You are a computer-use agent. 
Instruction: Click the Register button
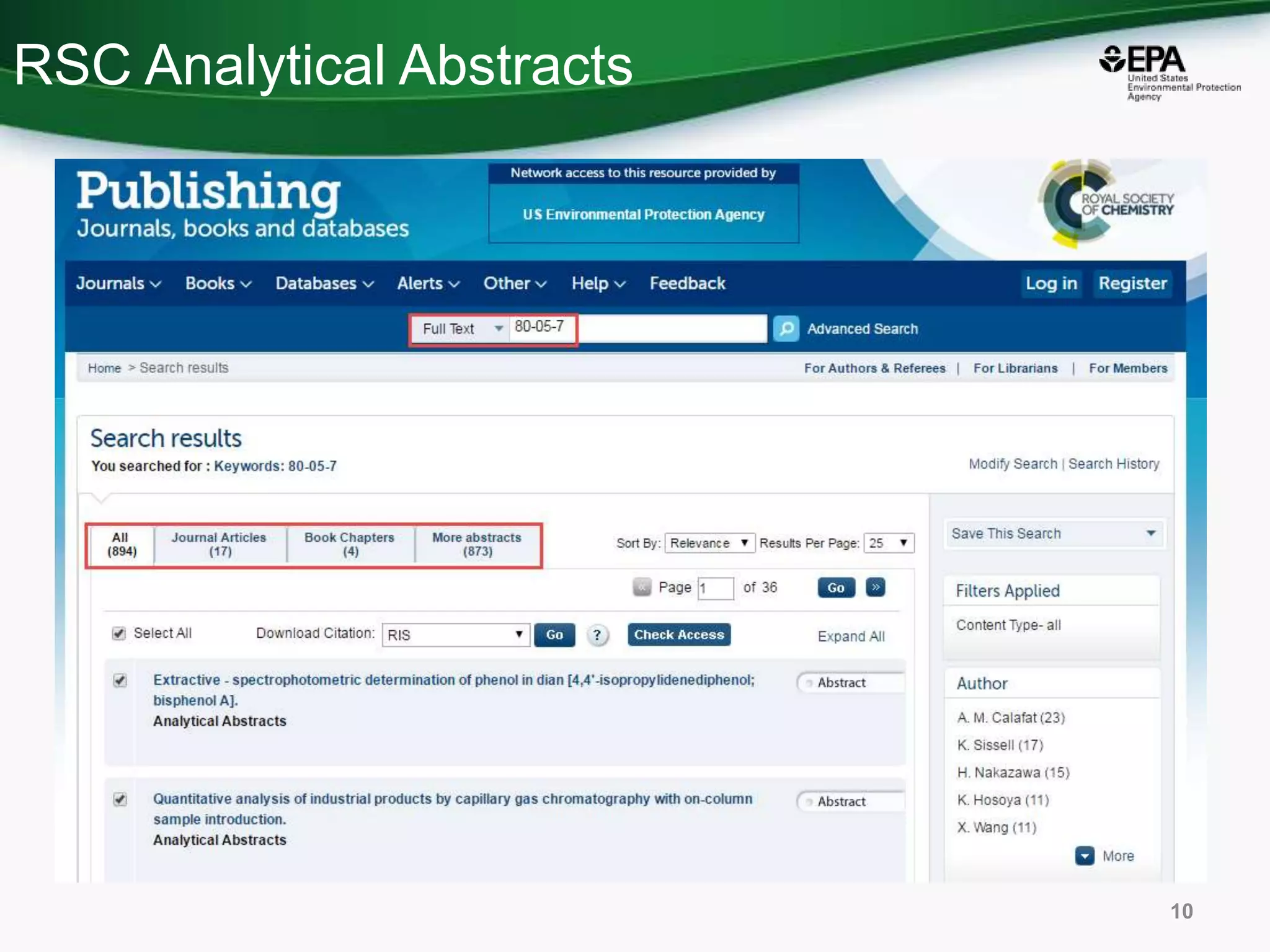pyautogui.click(x=1132, y=283)
